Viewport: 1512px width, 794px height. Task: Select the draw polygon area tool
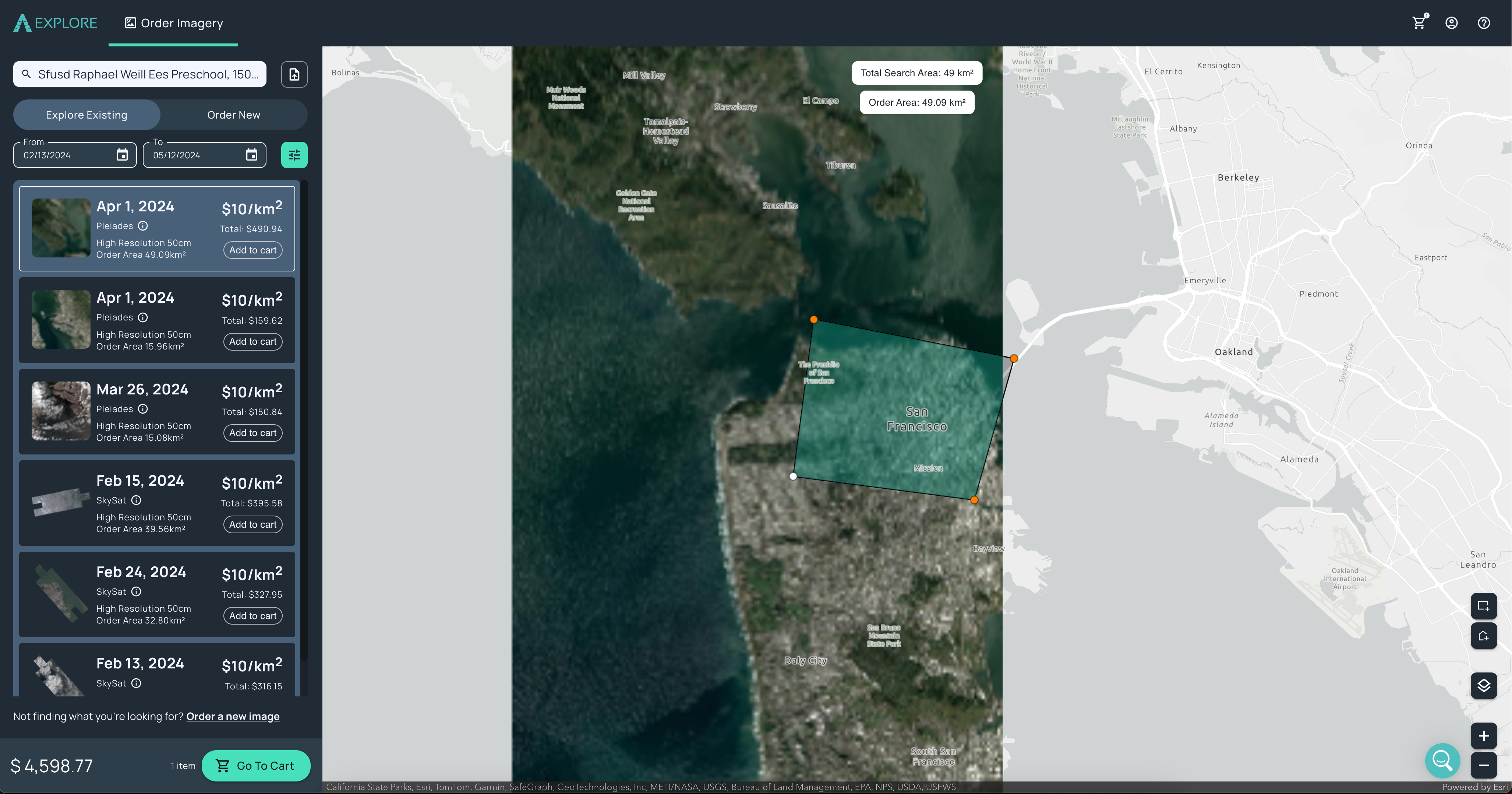pos(1483,636)
